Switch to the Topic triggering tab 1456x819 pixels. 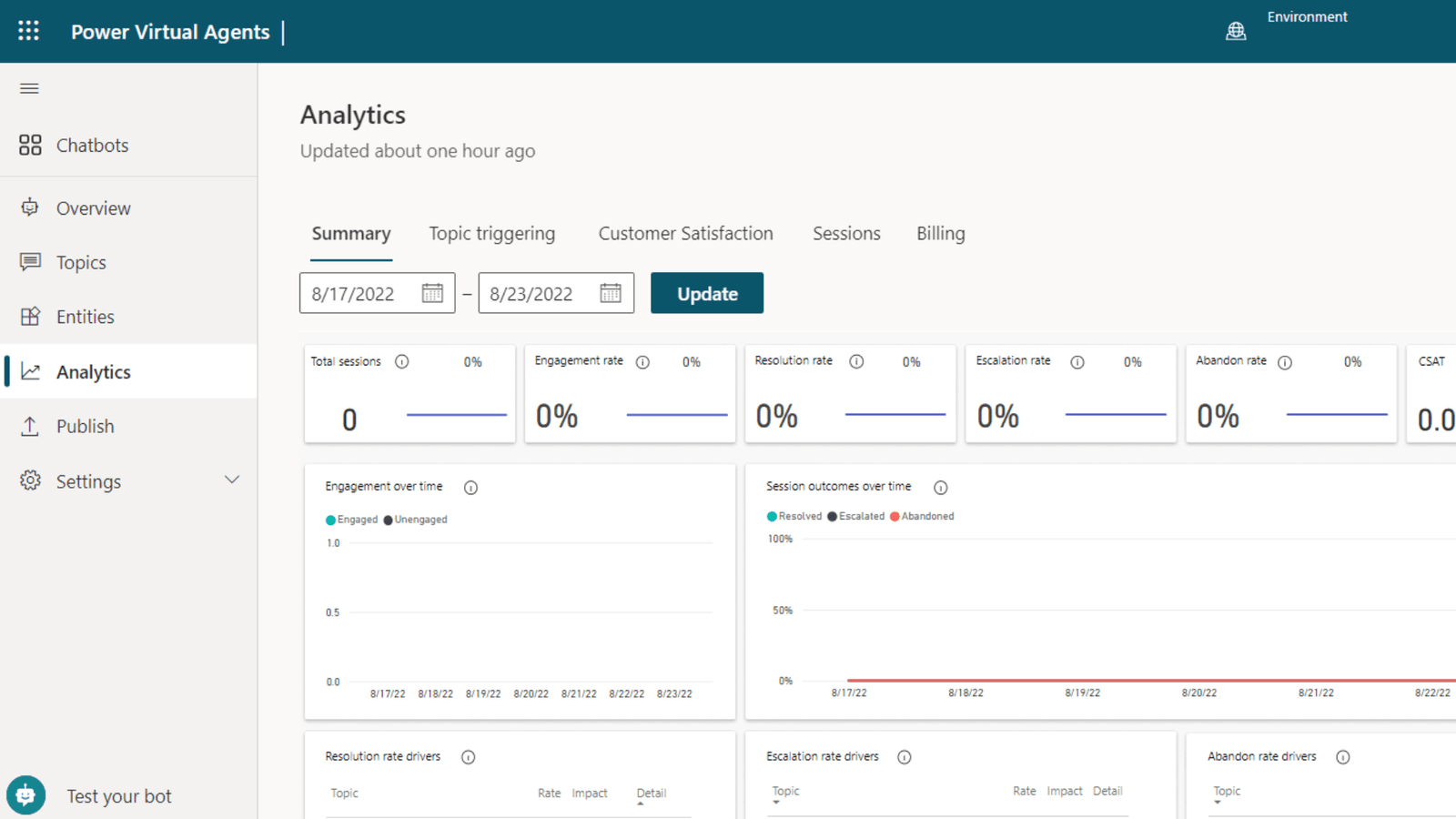tap(492, 234)
